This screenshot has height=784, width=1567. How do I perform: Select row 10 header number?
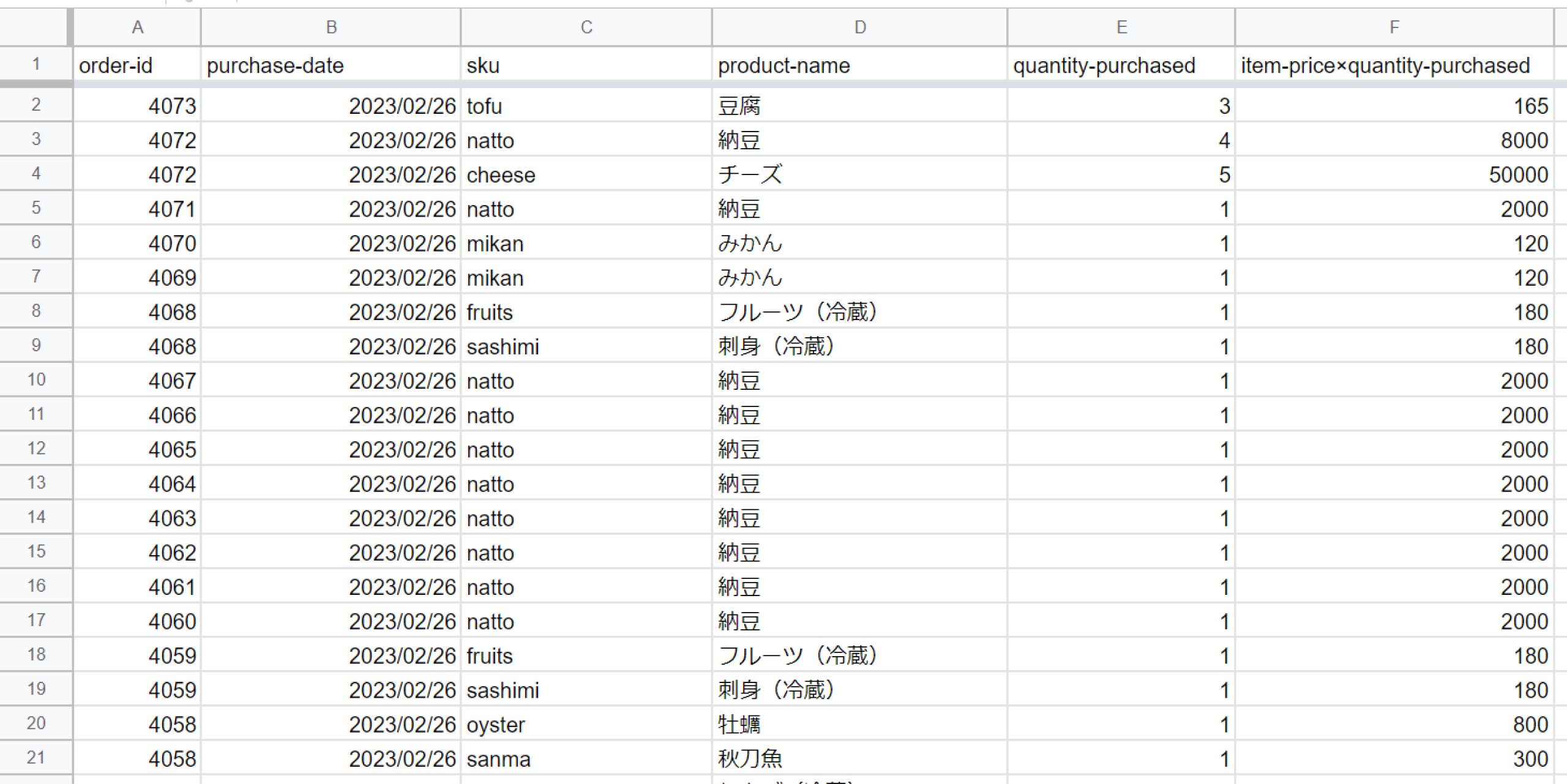click(x=36, y=379)
